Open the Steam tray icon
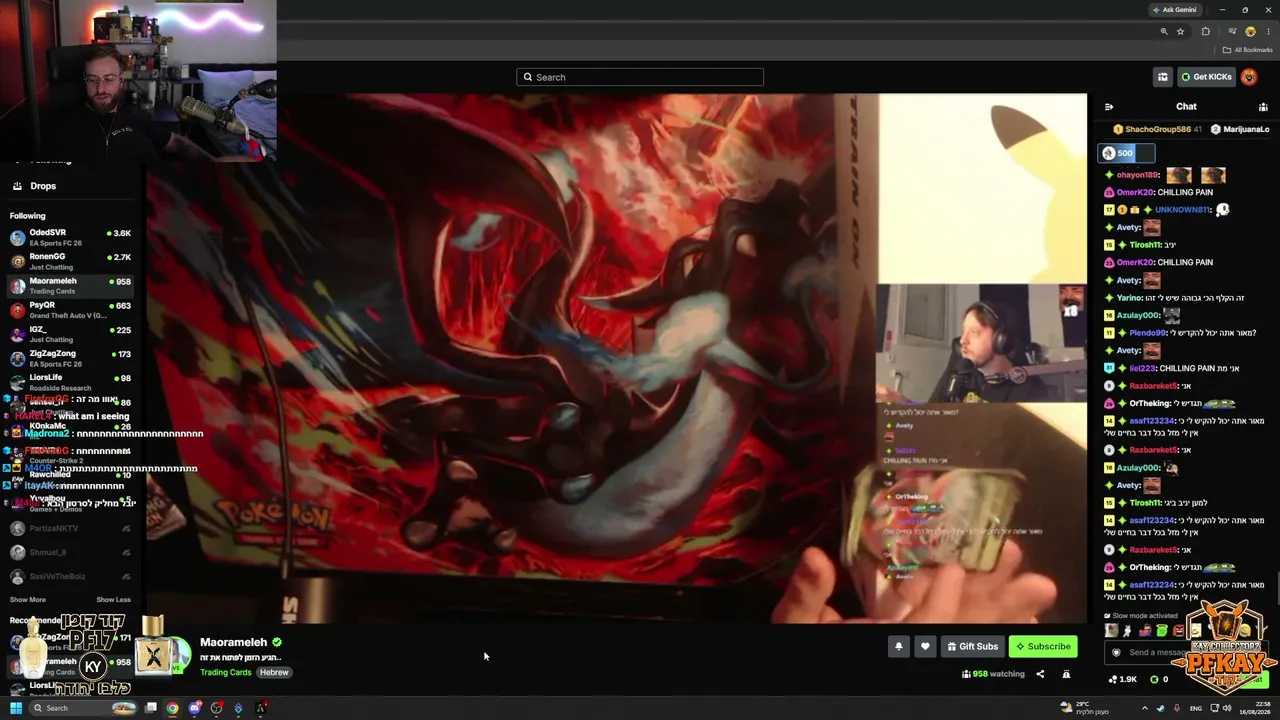 (x=1161, y=708)
